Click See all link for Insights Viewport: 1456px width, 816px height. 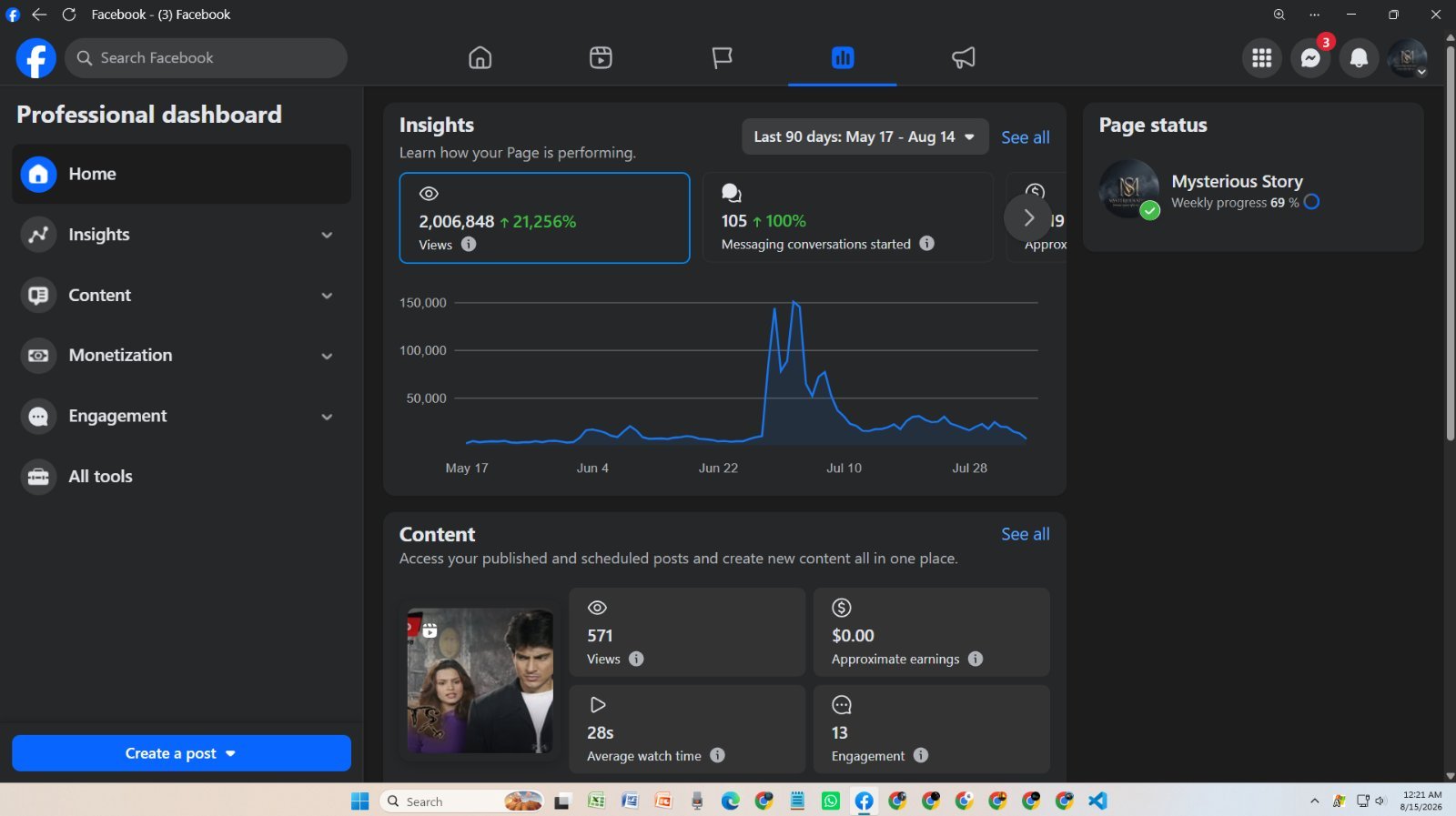pyautogui.click(x=1025, y=137)
